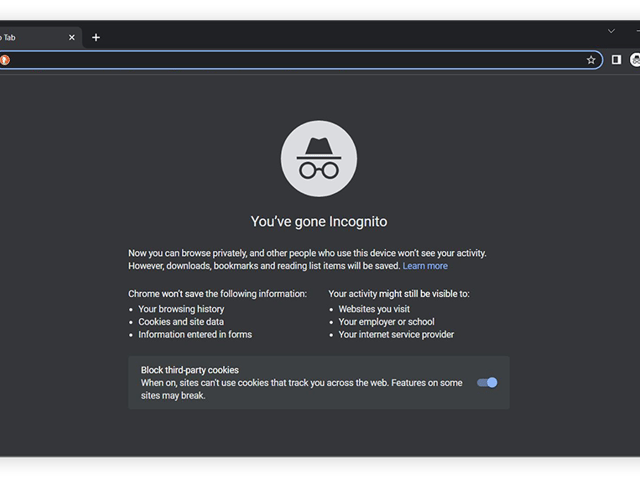
Task: Expand the tab search chevron
Action: [x=611, y=31]
